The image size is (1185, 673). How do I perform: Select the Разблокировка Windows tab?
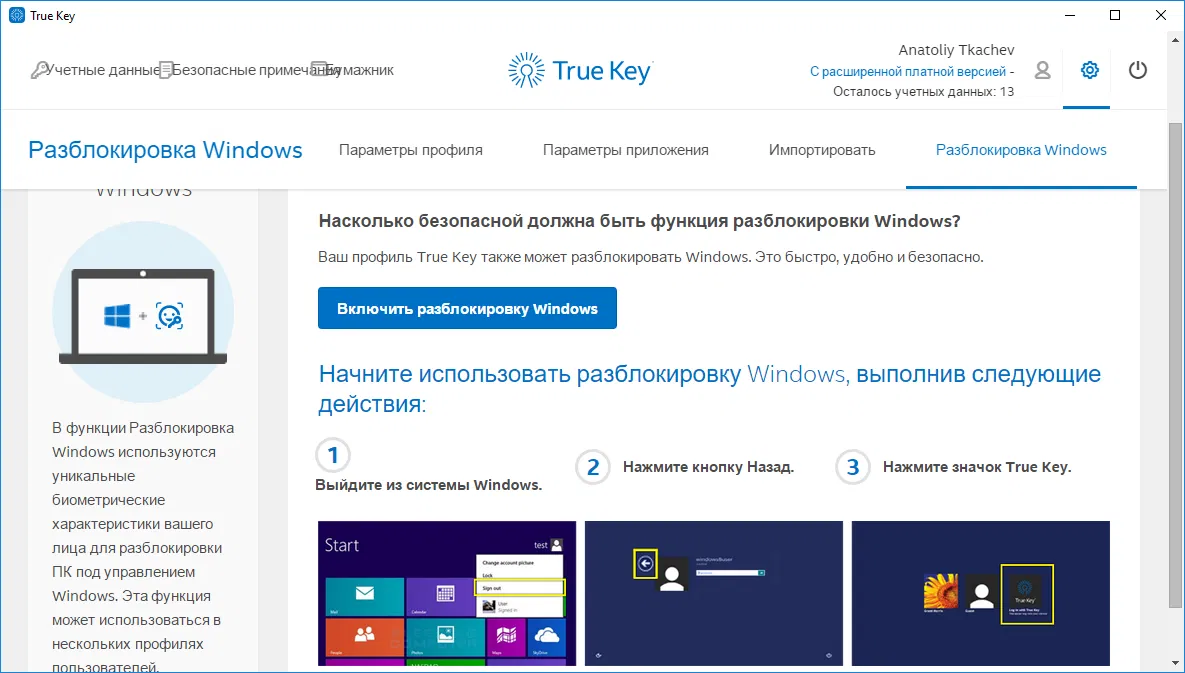pyautogui.click(x=1021, y=150)
